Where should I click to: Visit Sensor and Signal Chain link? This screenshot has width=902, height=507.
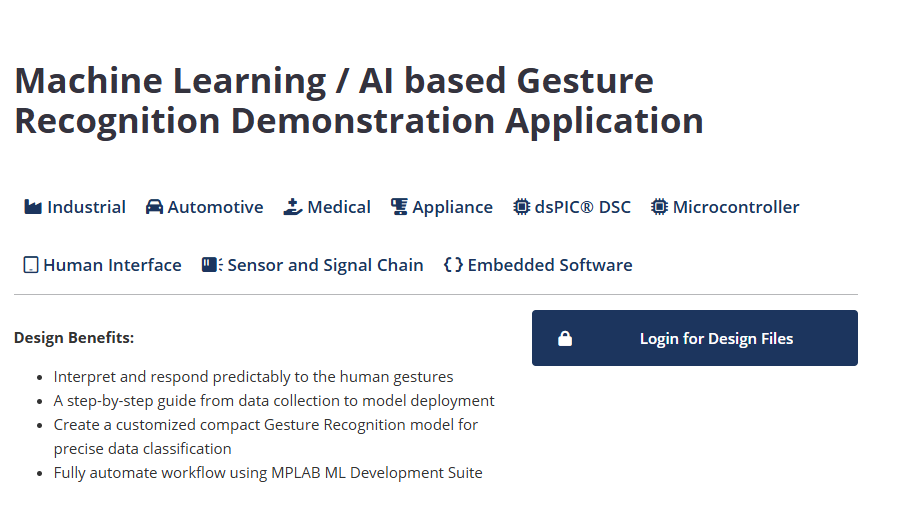[x=312, y=265]
